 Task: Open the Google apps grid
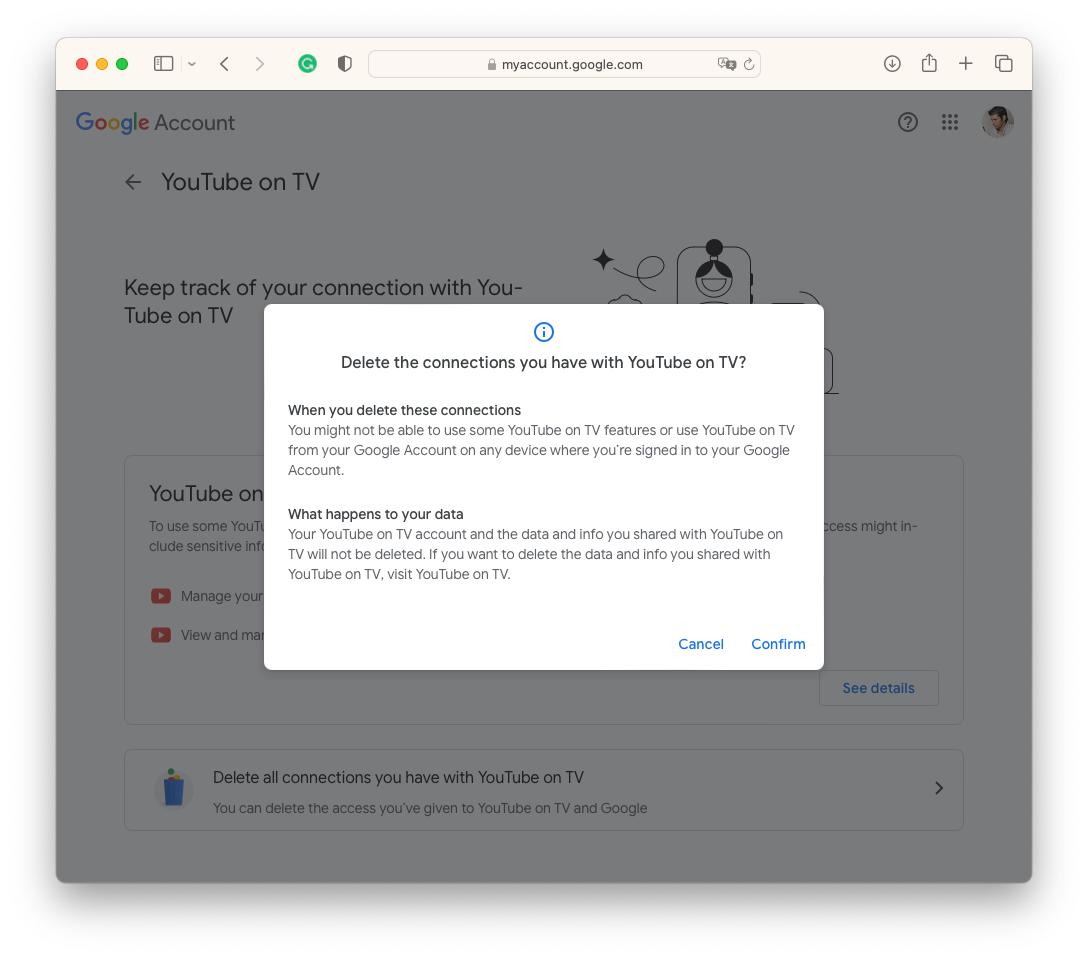950,122
